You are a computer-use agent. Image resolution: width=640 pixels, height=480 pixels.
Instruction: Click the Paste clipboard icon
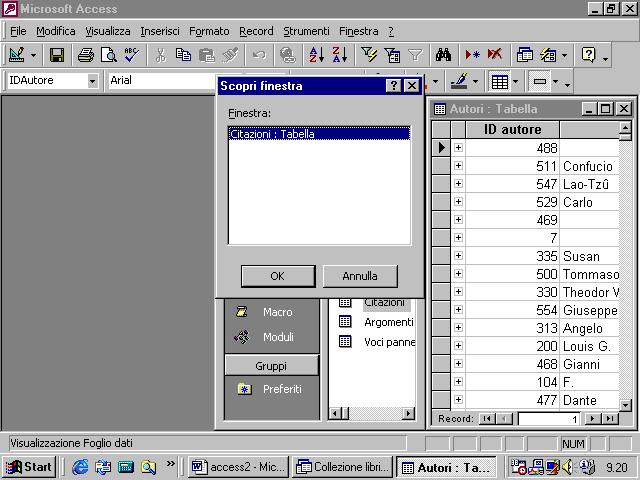click(x=207, y=55)
